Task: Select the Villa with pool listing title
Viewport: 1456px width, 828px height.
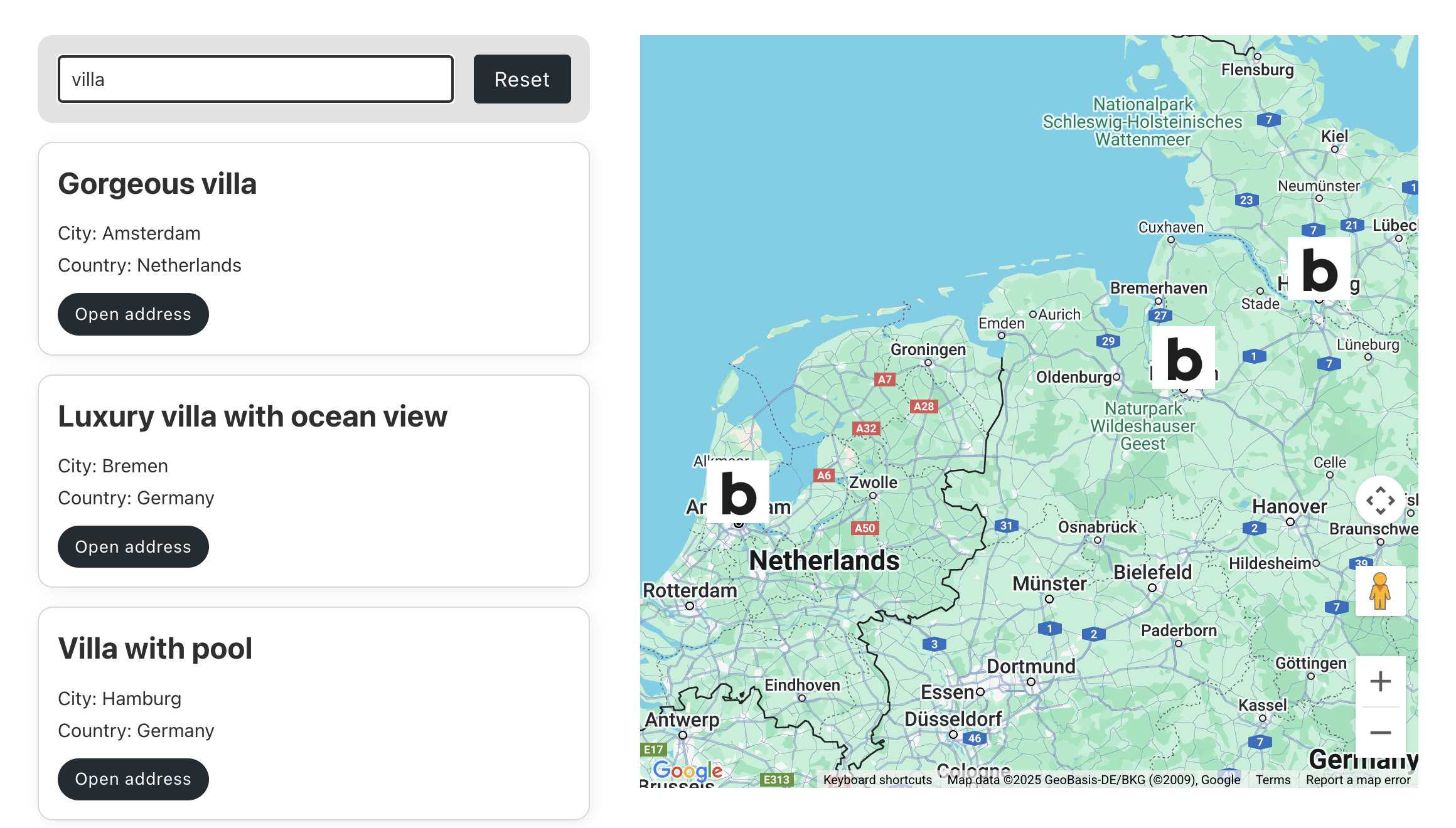Action: 155,649
